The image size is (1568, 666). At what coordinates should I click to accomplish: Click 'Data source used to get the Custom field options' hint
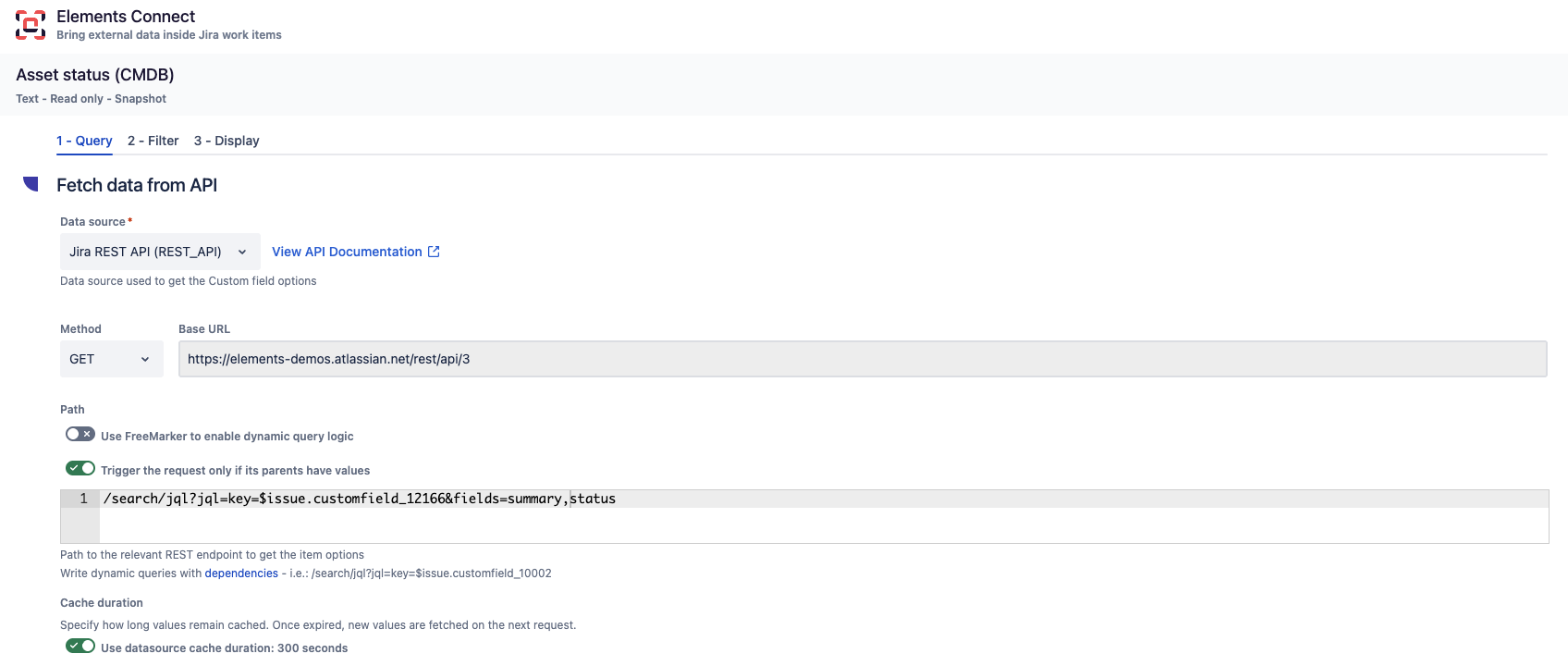coord(189,281)
